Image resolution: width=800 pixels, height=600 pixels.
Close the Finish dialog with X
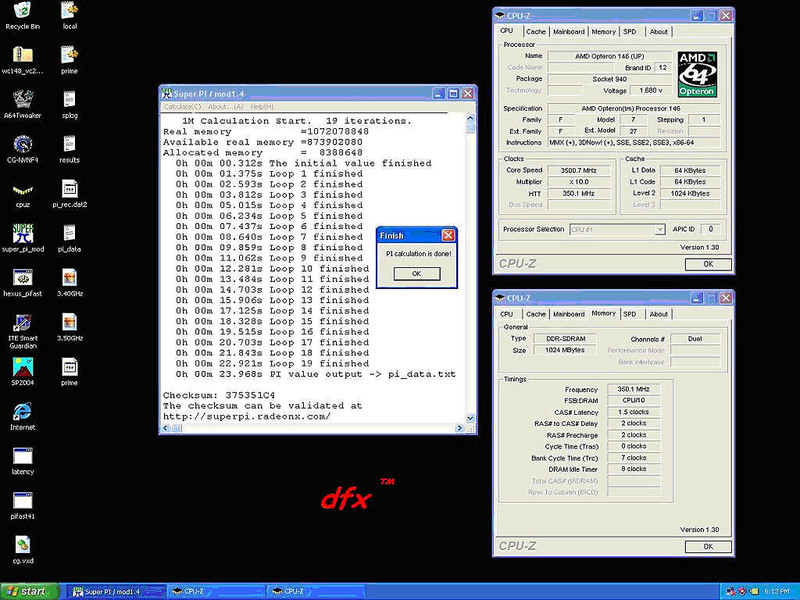point(448,235)
